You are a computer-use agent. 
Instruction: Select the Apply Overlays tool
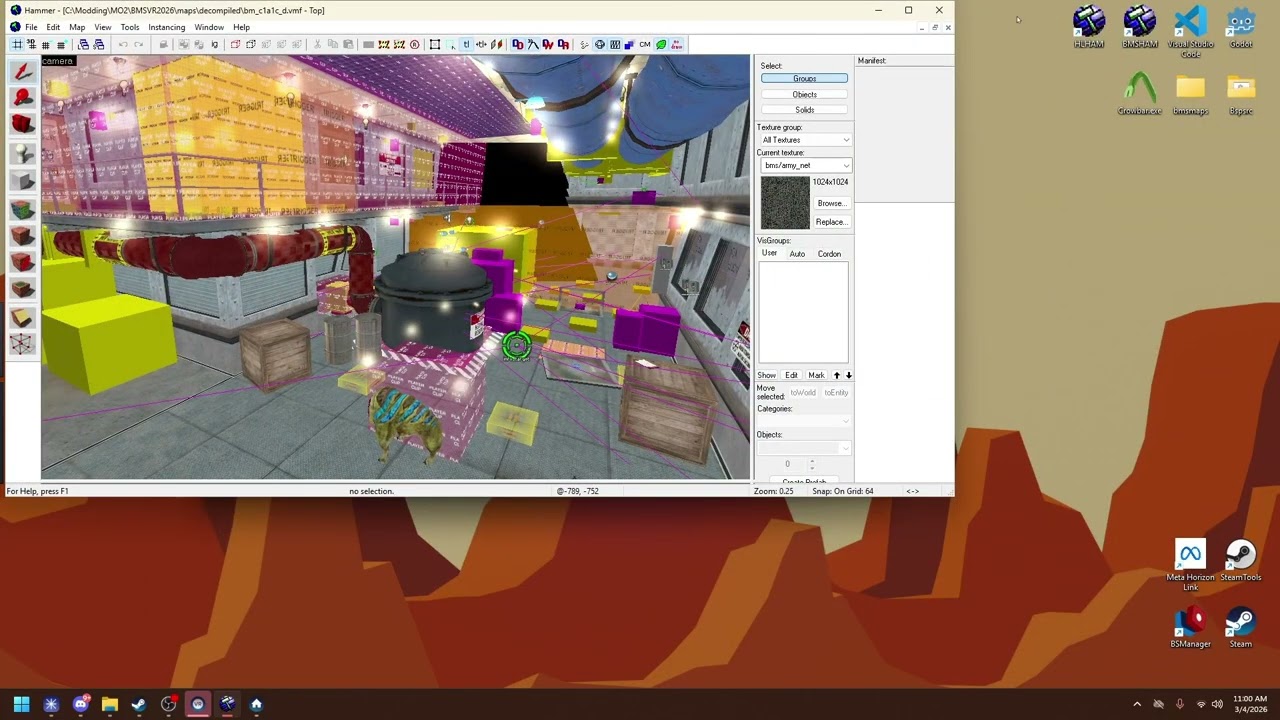coord(22,290)
